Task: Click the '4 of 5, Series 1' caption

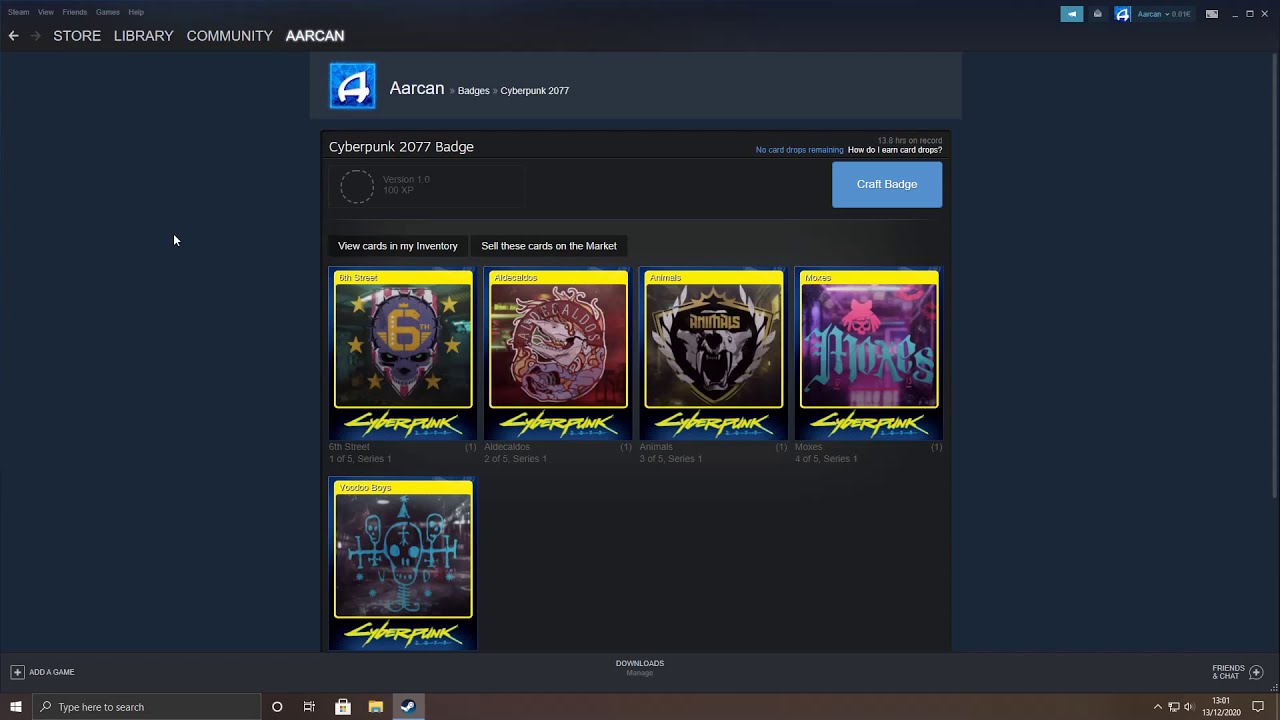Action: pos(826,459)
